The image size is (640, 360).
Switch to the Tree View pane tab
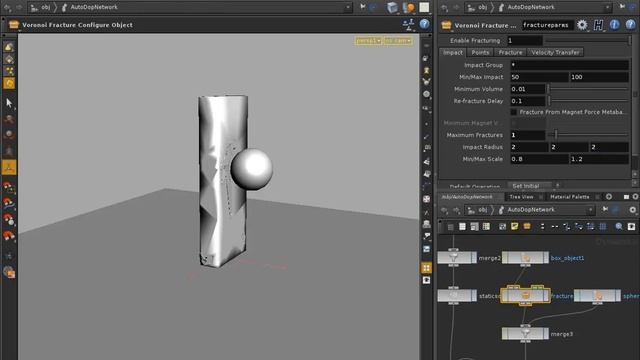tap(521, 197)
